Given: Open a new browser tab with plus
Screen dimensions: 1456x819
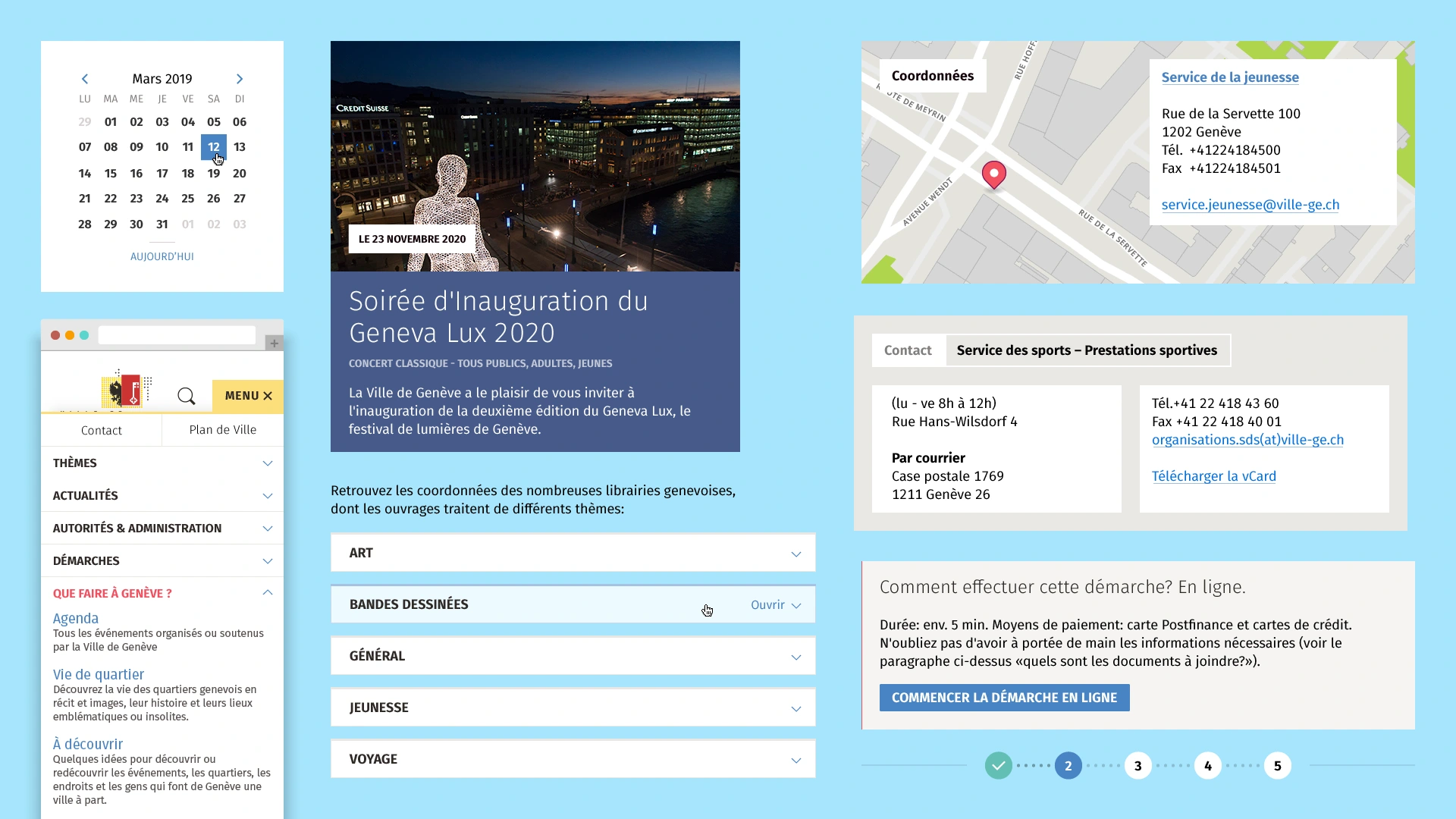Looking at the screenshot, I should (275, 343).
